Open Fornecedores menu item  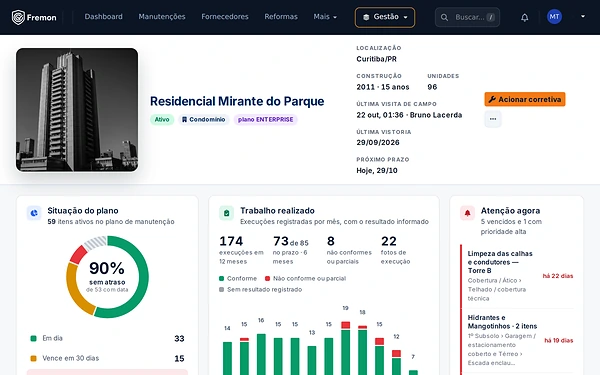(x=225, y=17)
